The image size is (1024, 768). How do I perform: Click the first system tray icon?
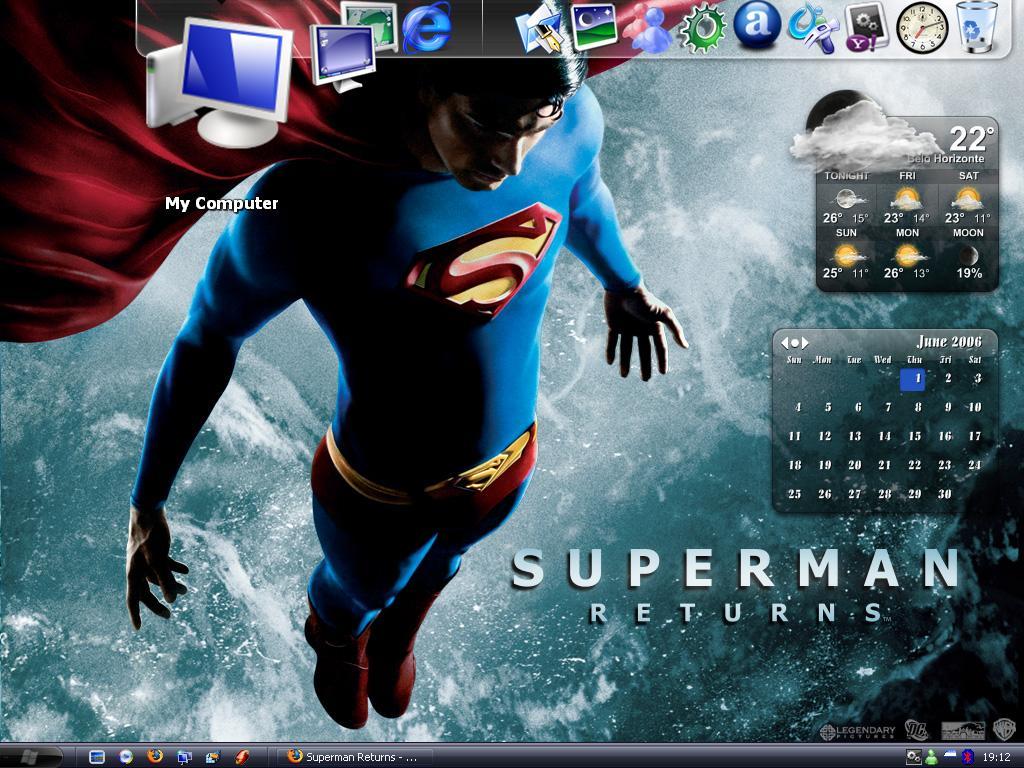[914, 757]
